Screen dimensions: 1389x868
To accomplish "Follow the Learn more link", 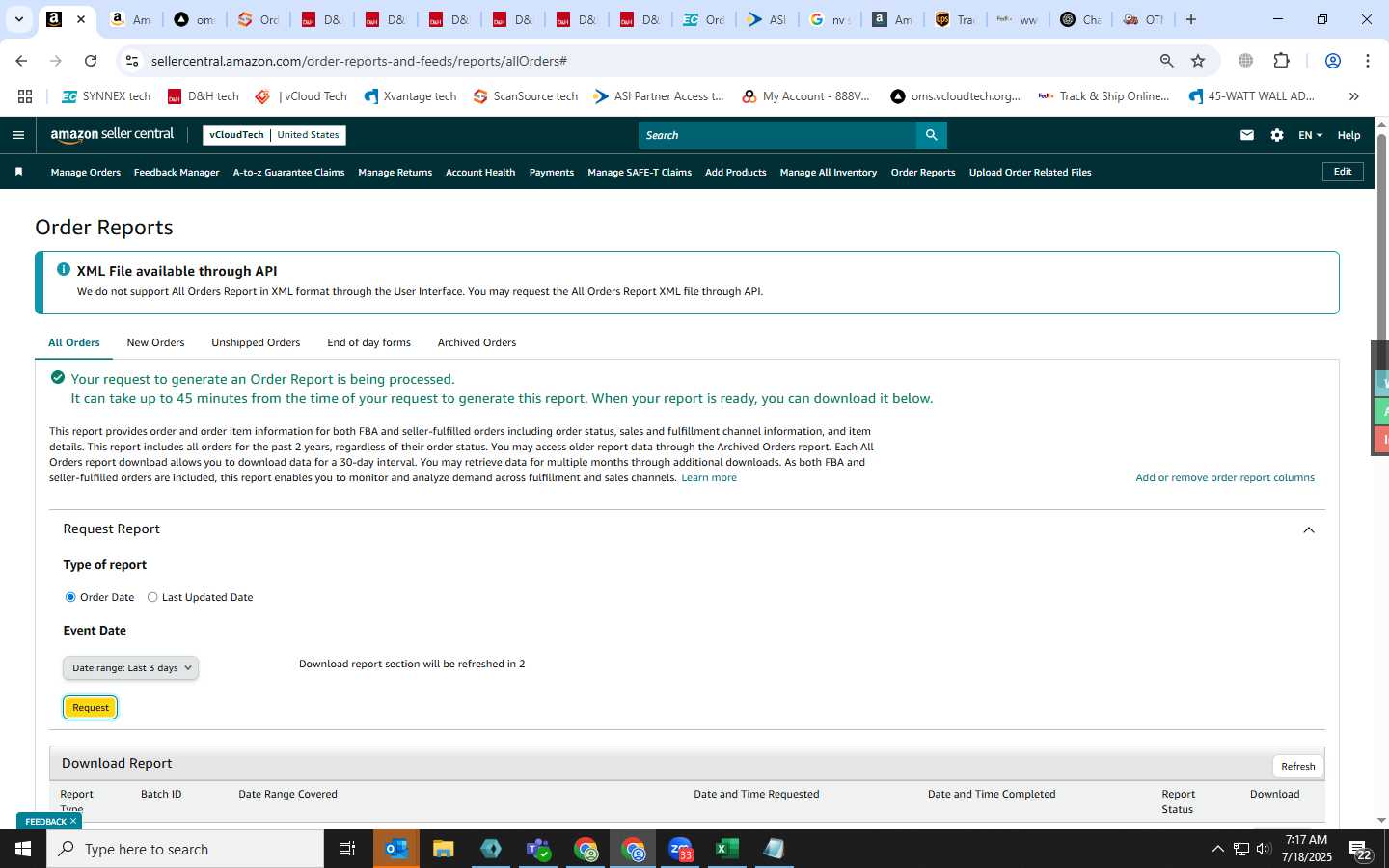I will point(709,477).
